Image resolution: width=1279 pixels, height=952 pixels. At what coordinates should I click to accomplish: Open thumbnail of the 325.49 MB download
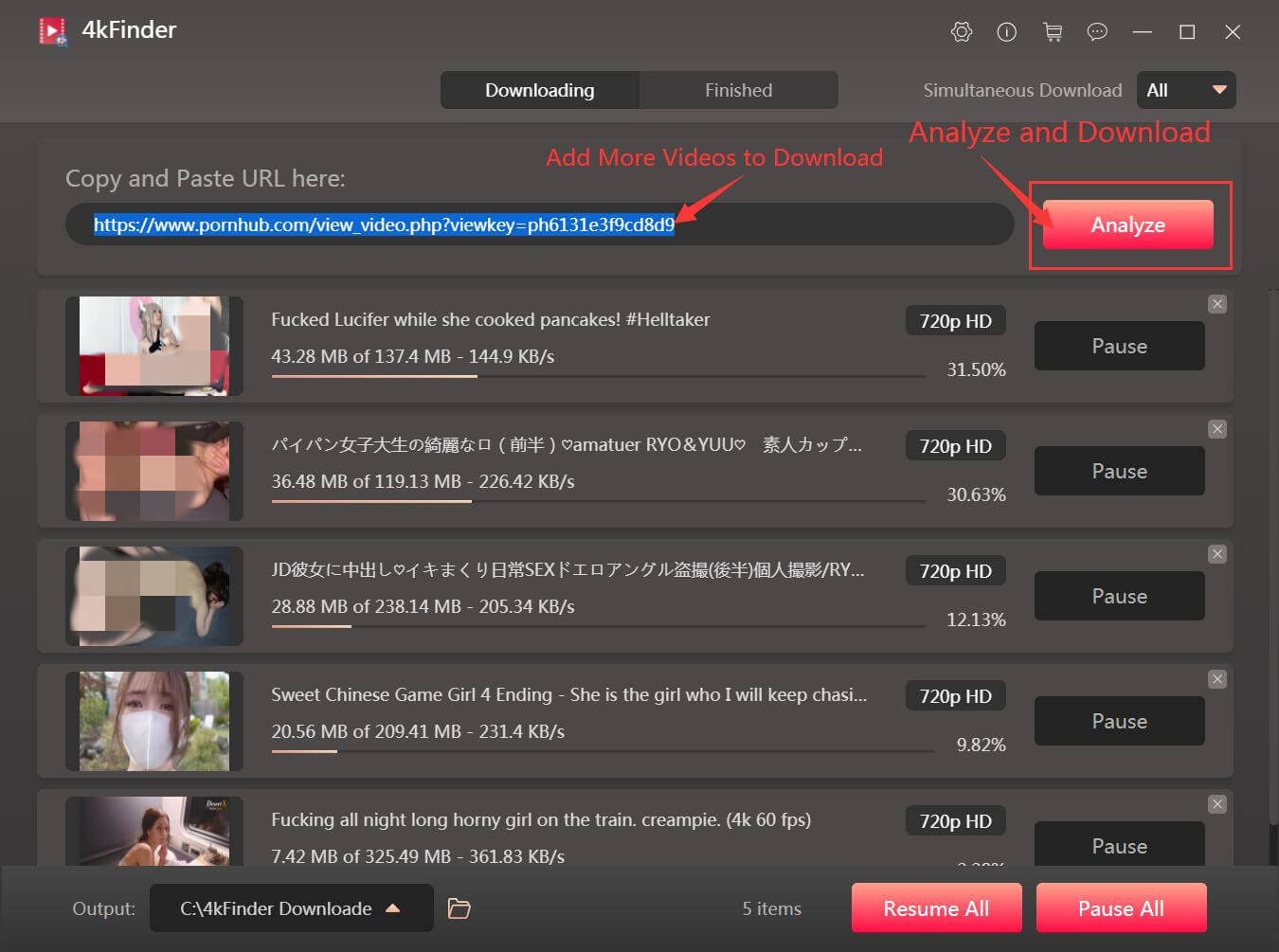pyautogui.click(x=154, y=831)
